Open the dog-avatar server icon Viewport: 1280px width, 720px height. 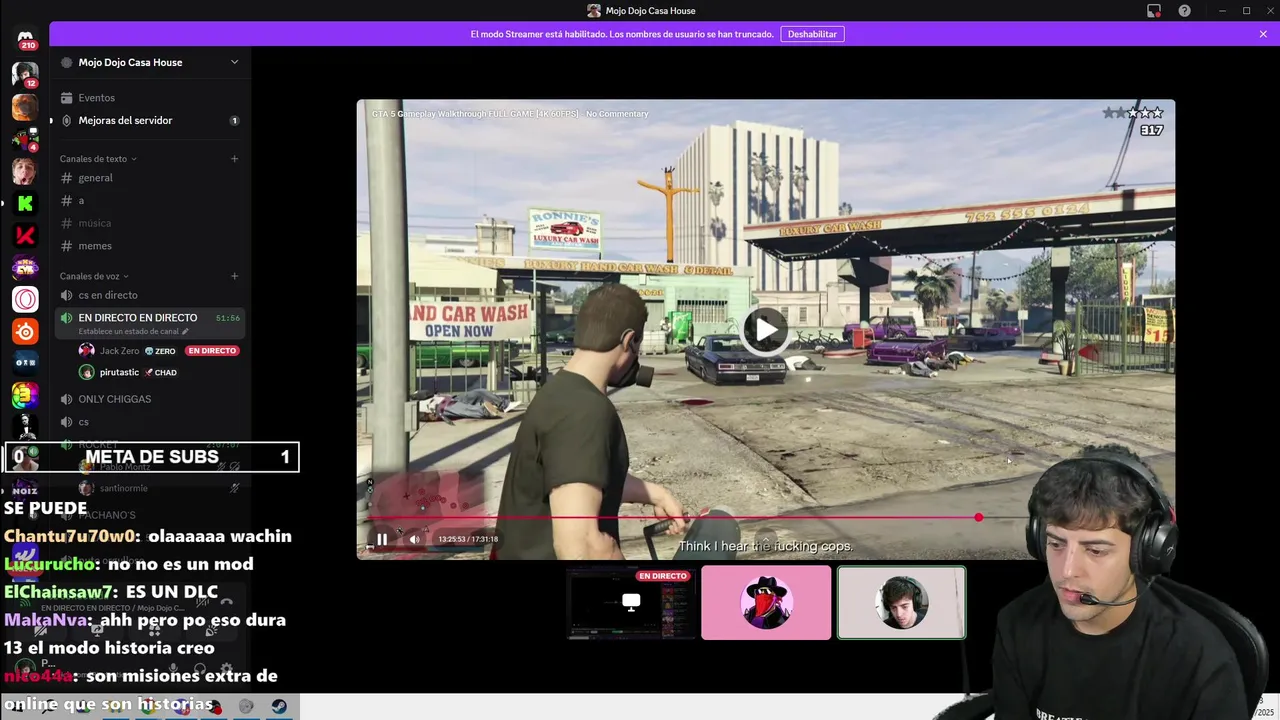pyautogui.click(x=25, y=106)
